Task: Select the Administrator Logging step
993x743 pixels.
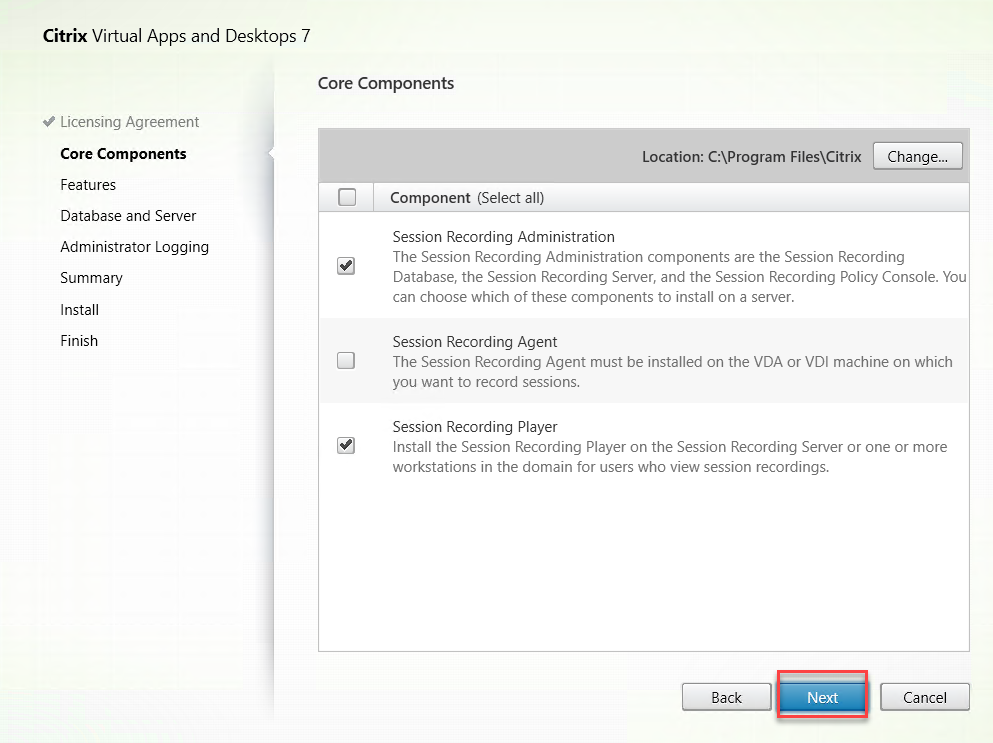Action: click(134, 246)
